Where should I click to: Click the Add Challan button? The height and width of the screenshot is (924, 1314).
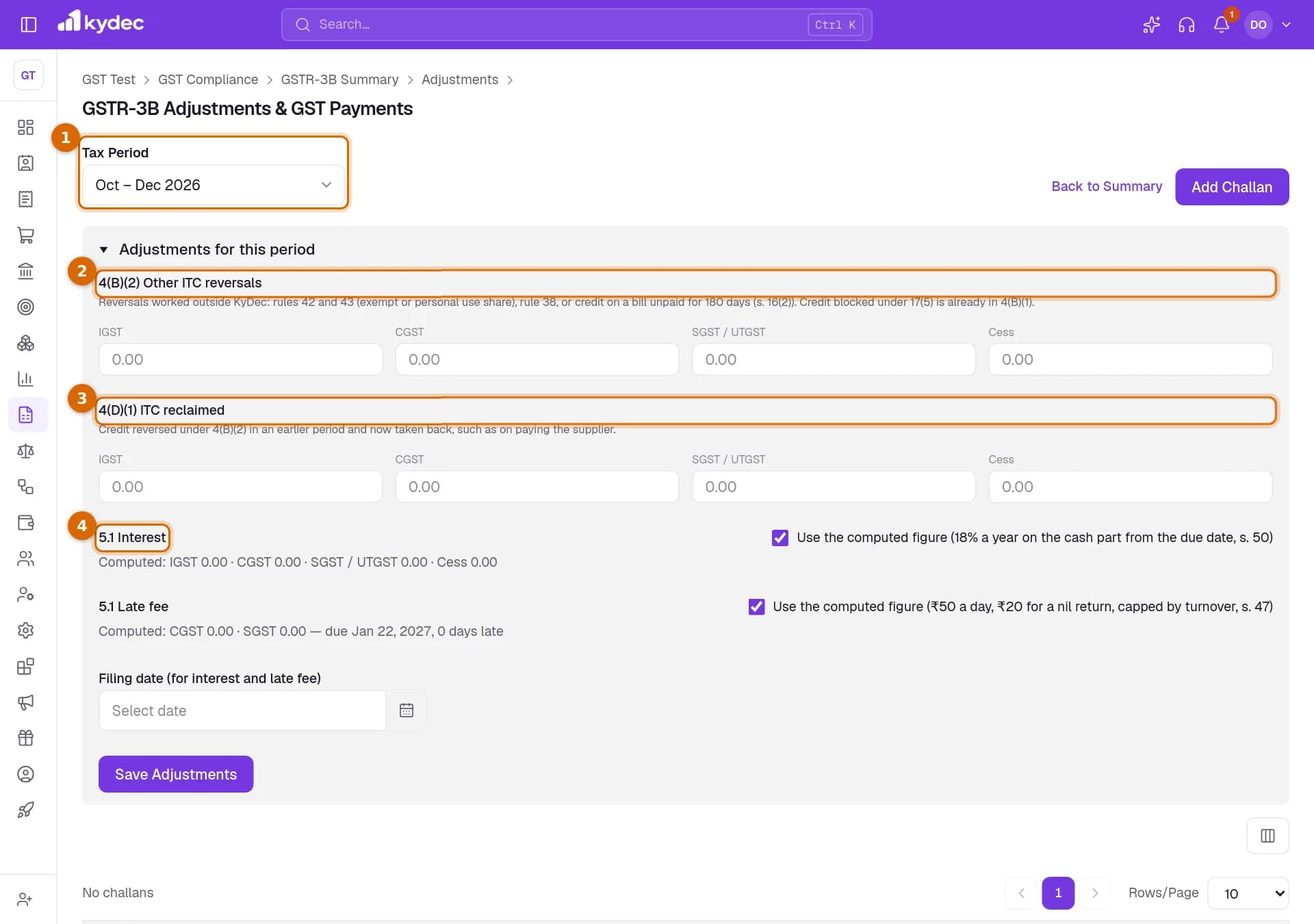1232,187
